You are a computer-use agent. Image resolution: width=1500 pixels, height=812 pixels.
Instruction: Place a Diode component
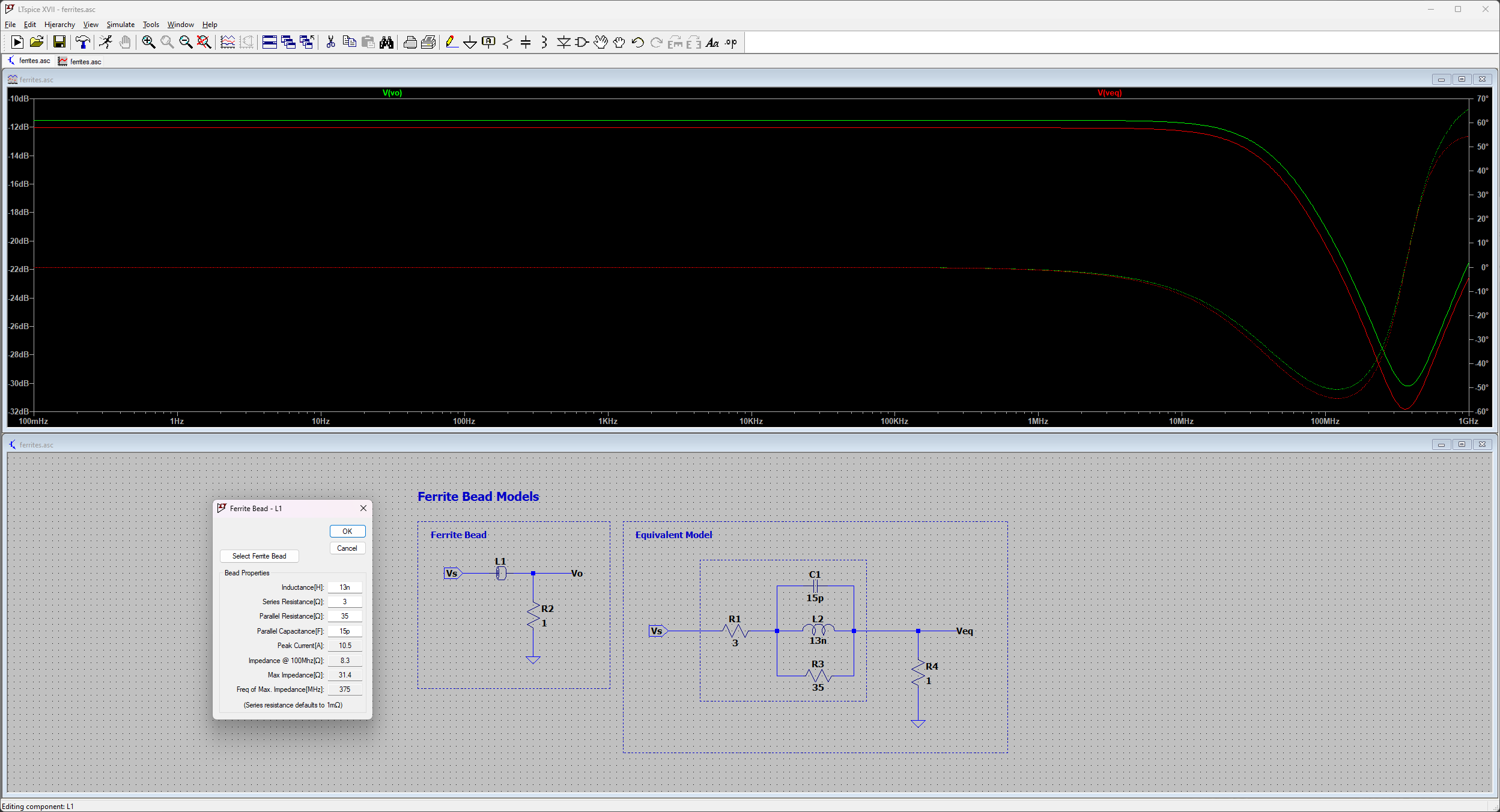coord(563,42)
